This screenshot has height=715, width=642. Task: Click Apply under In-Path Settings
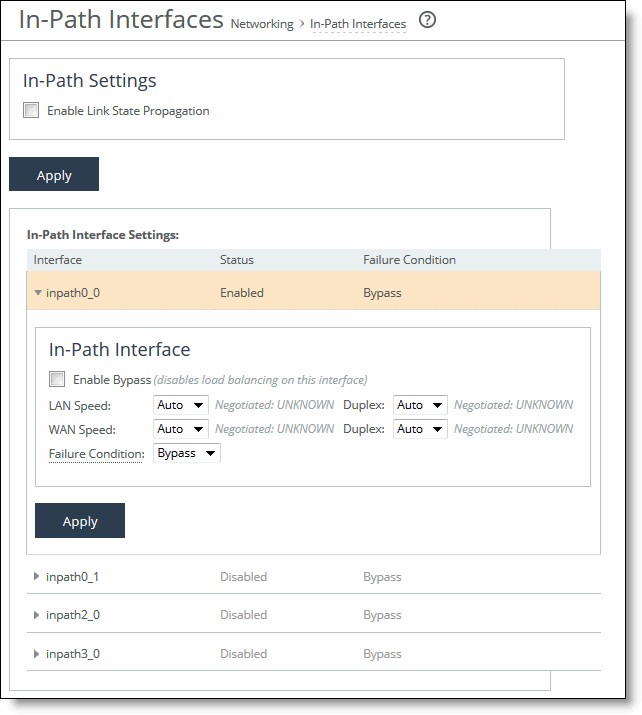[54, 175]
